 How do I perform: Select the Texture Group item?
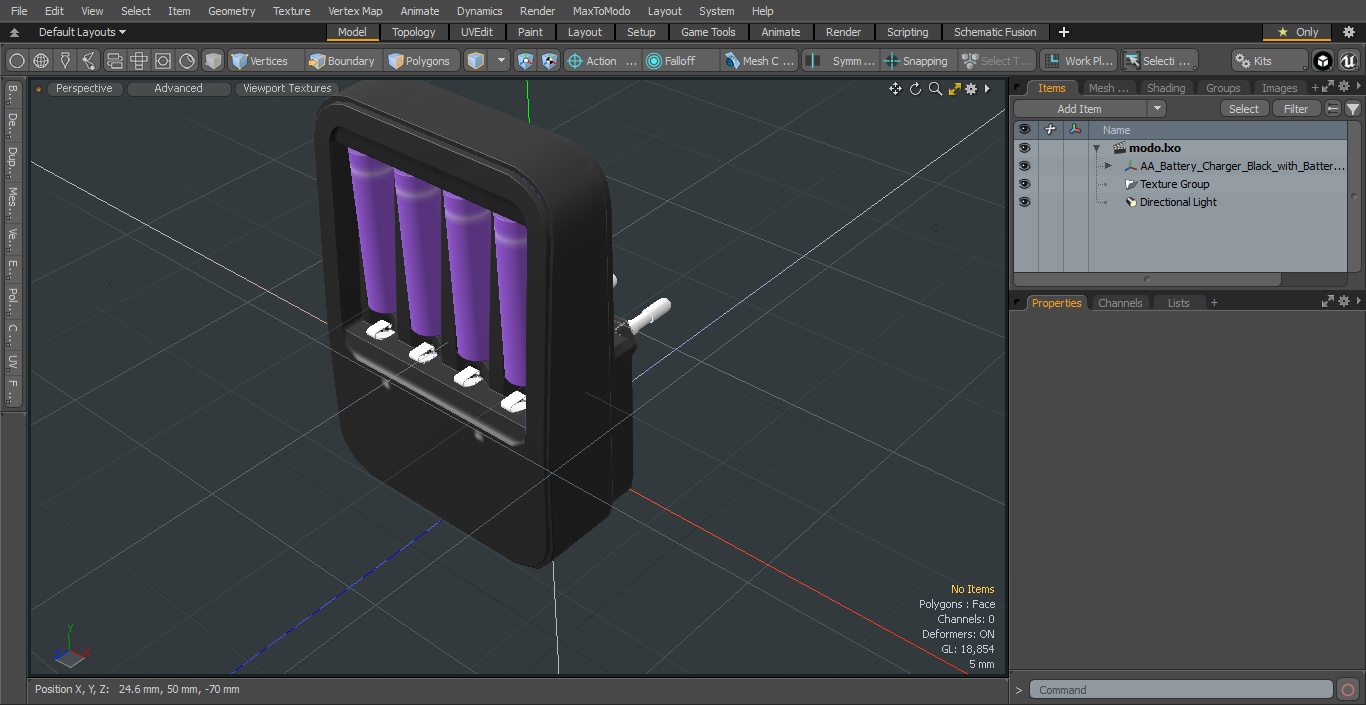pos(1174,184)
